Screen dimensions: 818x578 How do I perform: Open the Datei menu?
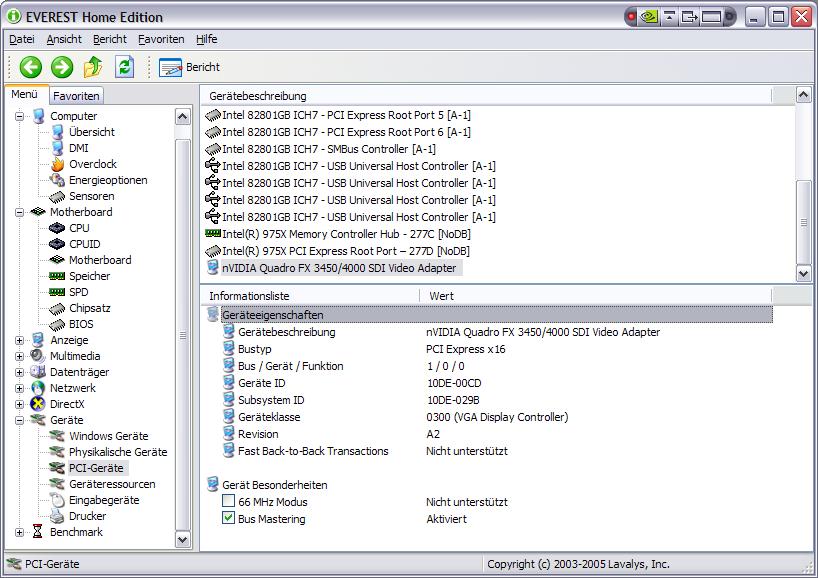[x=22, y=39]
